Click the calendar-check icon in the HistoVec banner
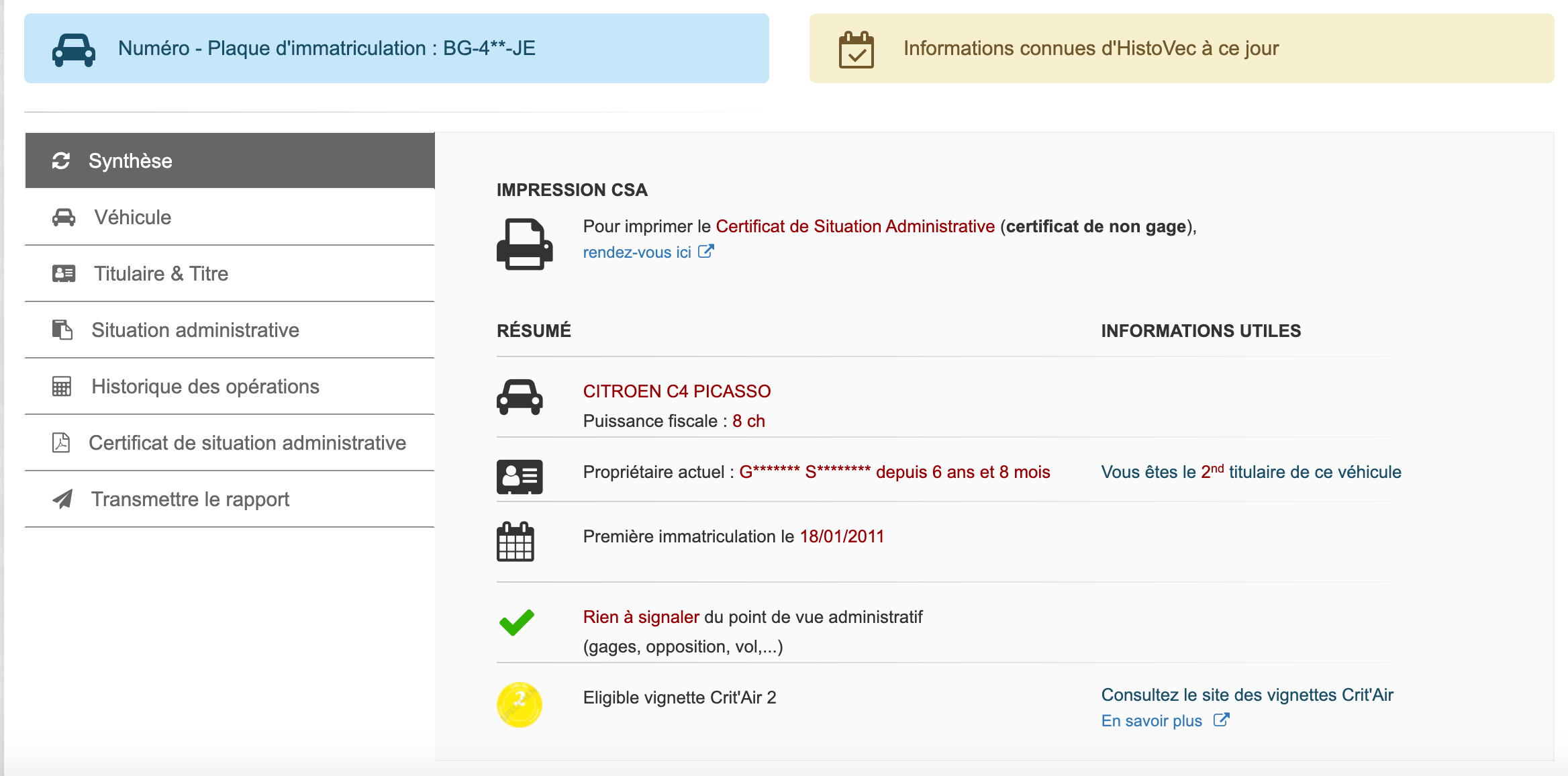The height and width of the screenshot is (776, 1568). (856, 50)
